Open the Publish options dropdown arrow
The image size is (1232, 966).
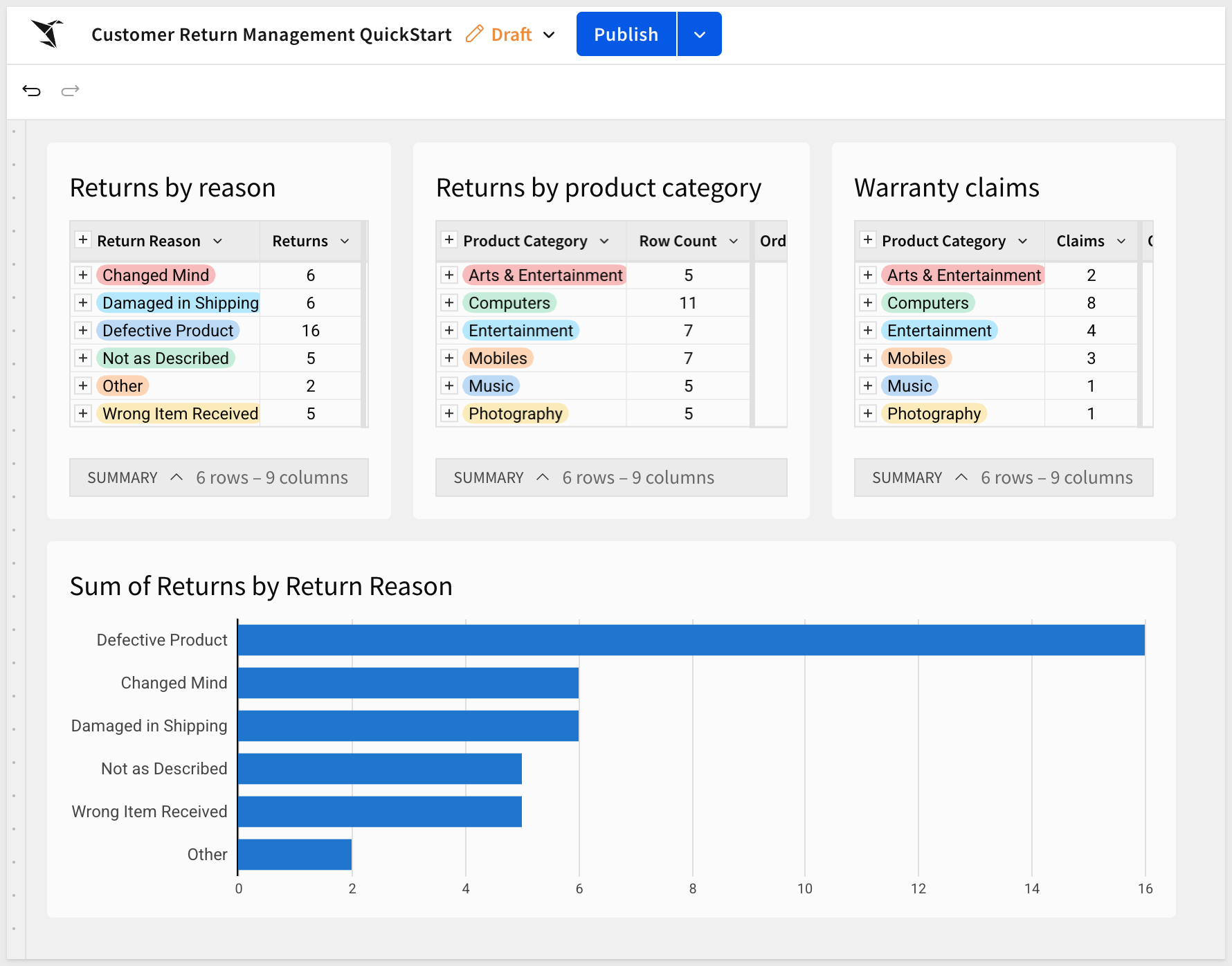pyautogui.click(x=699, y=35)
